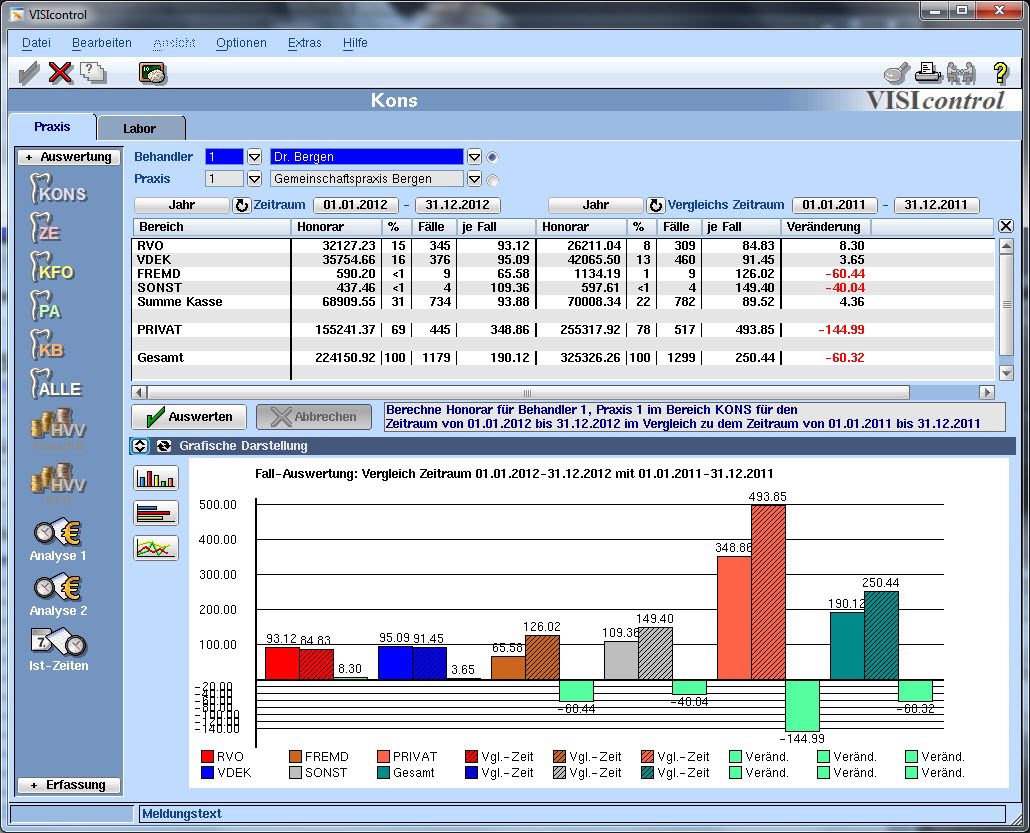The image size is (1030, 833).
Task: Switch chart to vertical bar graph
Action: 155,478
